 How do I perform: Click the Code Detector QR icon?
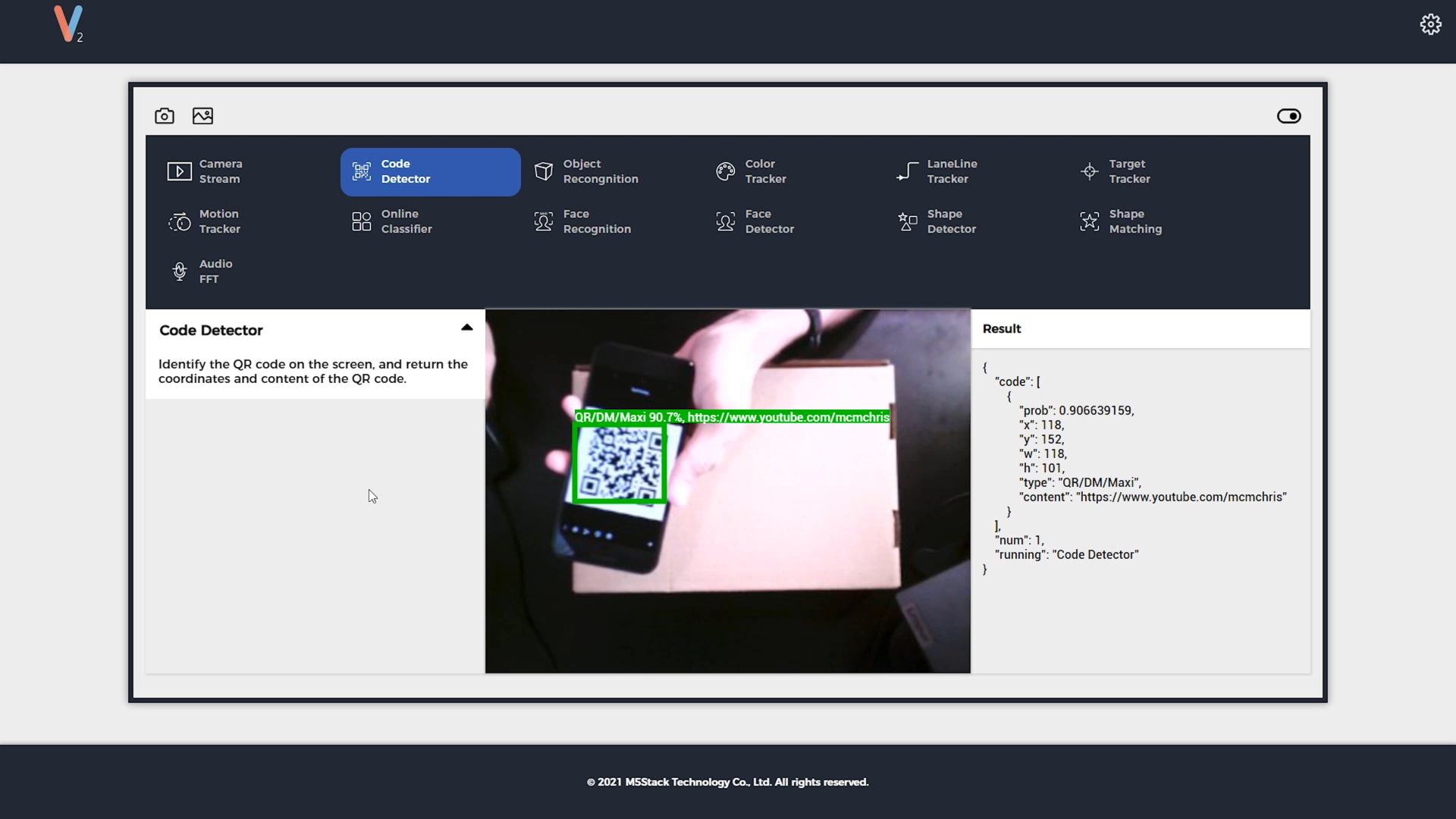(x=362, y=171)
